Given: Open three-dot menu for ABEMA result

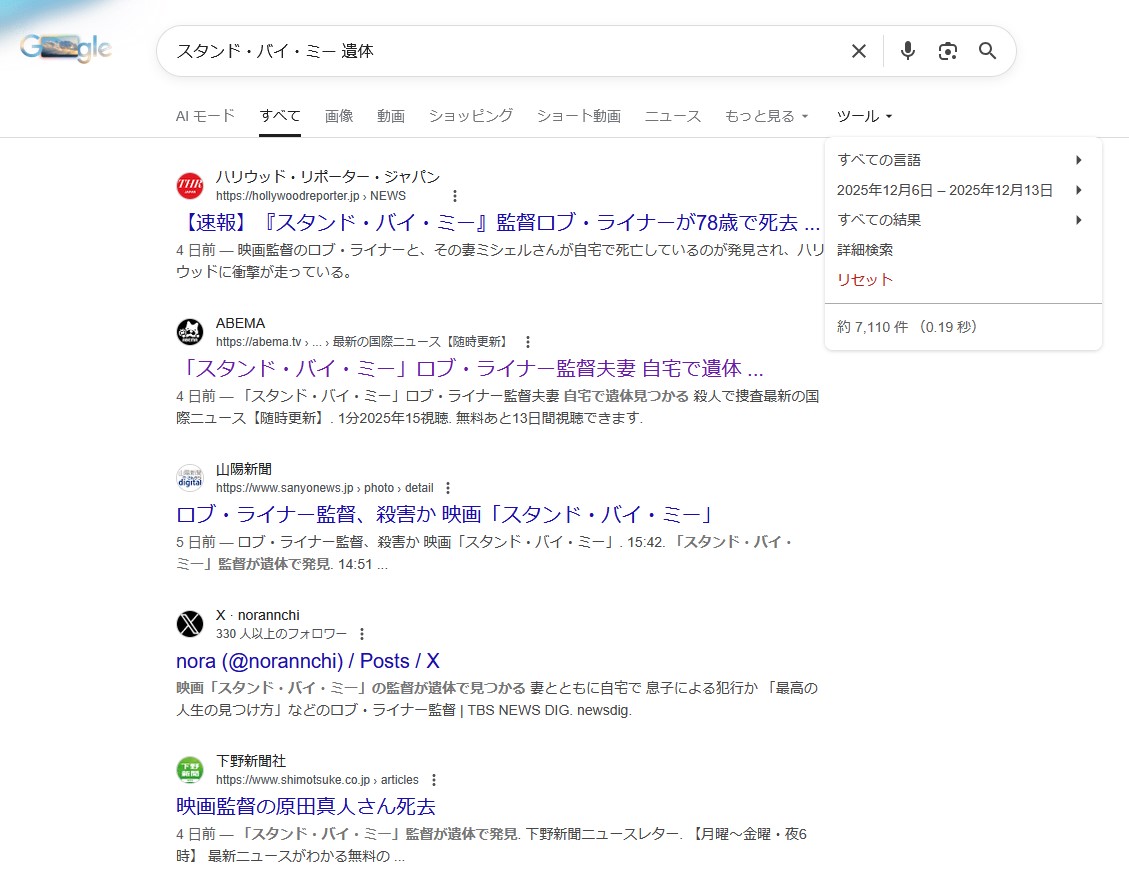Looking at the screenshot, I should click(x=528, y=342).
